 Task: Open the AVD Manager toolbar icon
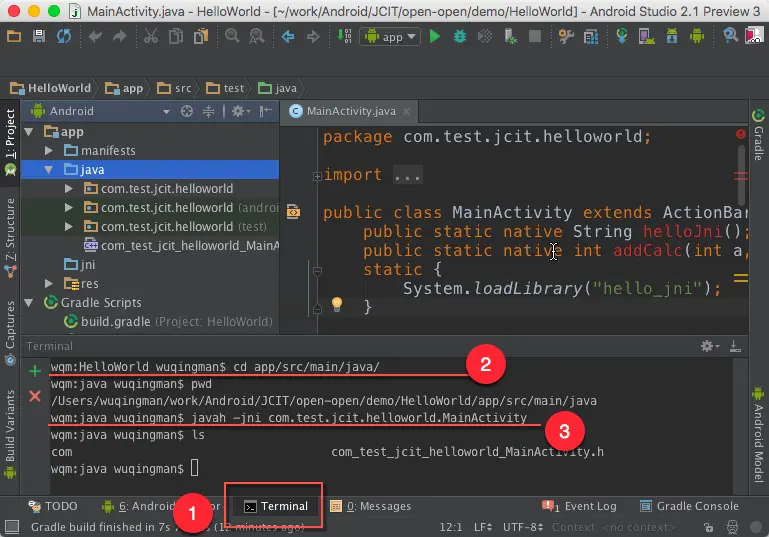click(x=646, y=36)
